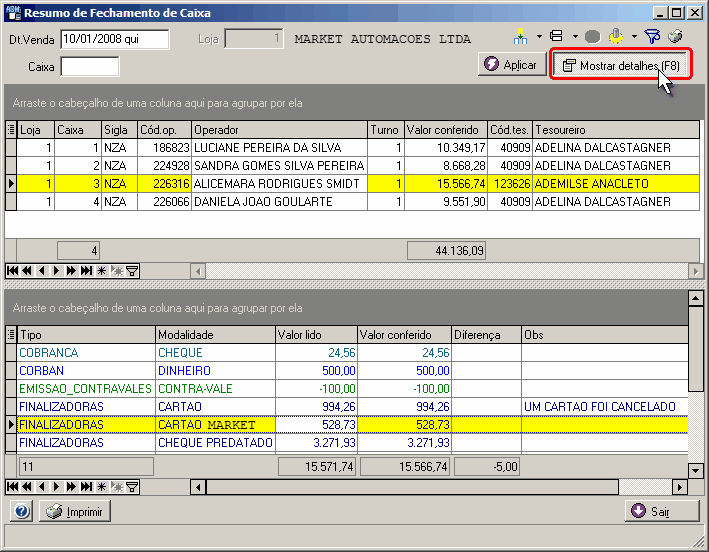Click UM CARTAO FOI CANCELADO observation cell
The width and height of the screenshot is (709, 552).
coord(605,406)
